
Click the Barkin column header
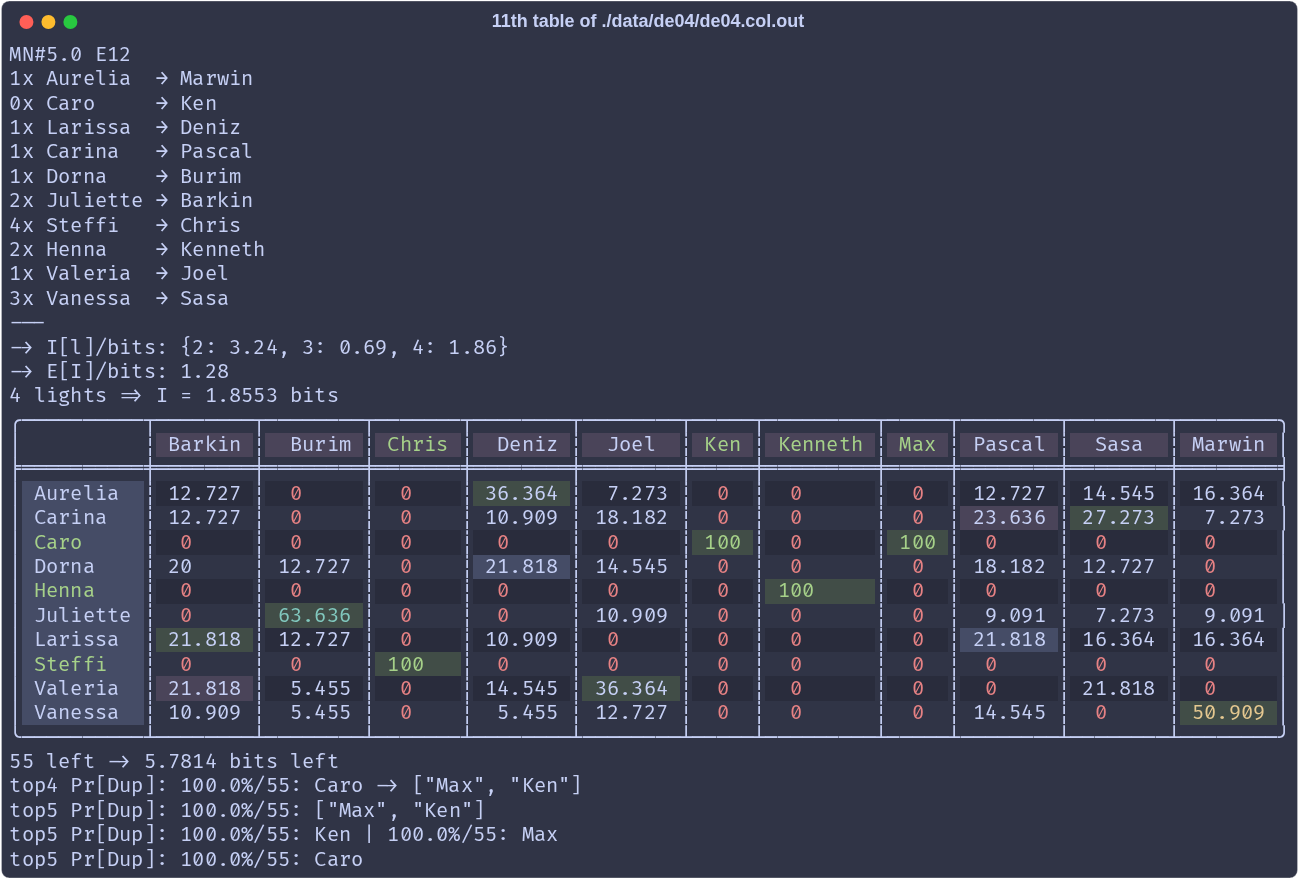click(x=204, y=445)
